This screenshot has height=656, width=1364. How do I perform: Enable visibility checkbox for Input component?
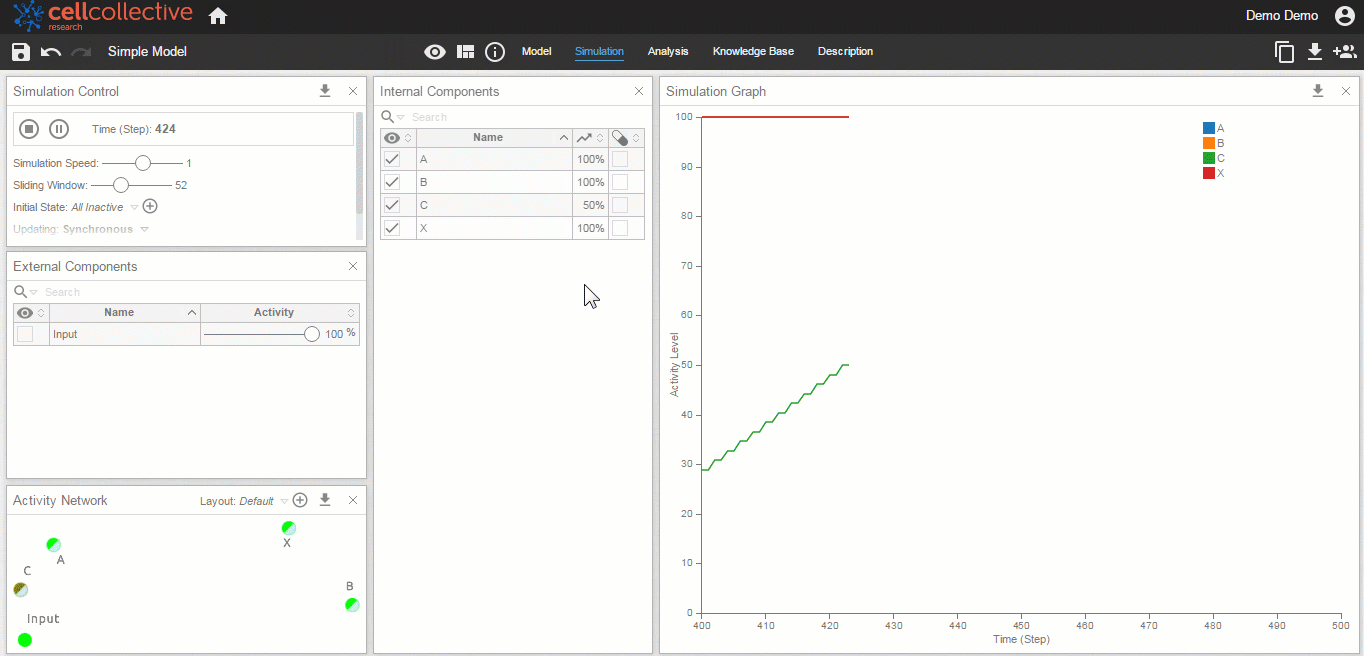pos(25,334)
